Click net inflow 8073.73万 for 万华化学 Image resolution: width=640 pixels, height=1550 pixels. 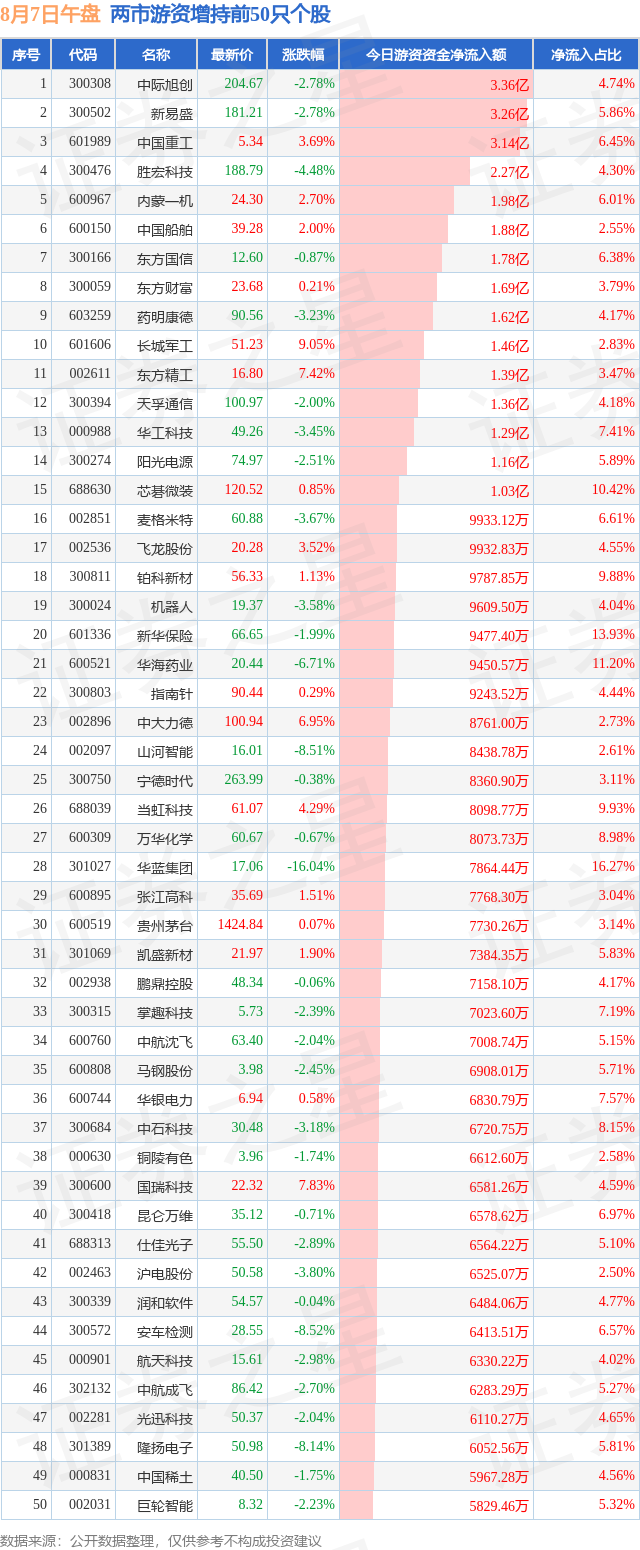coord(498,839)
